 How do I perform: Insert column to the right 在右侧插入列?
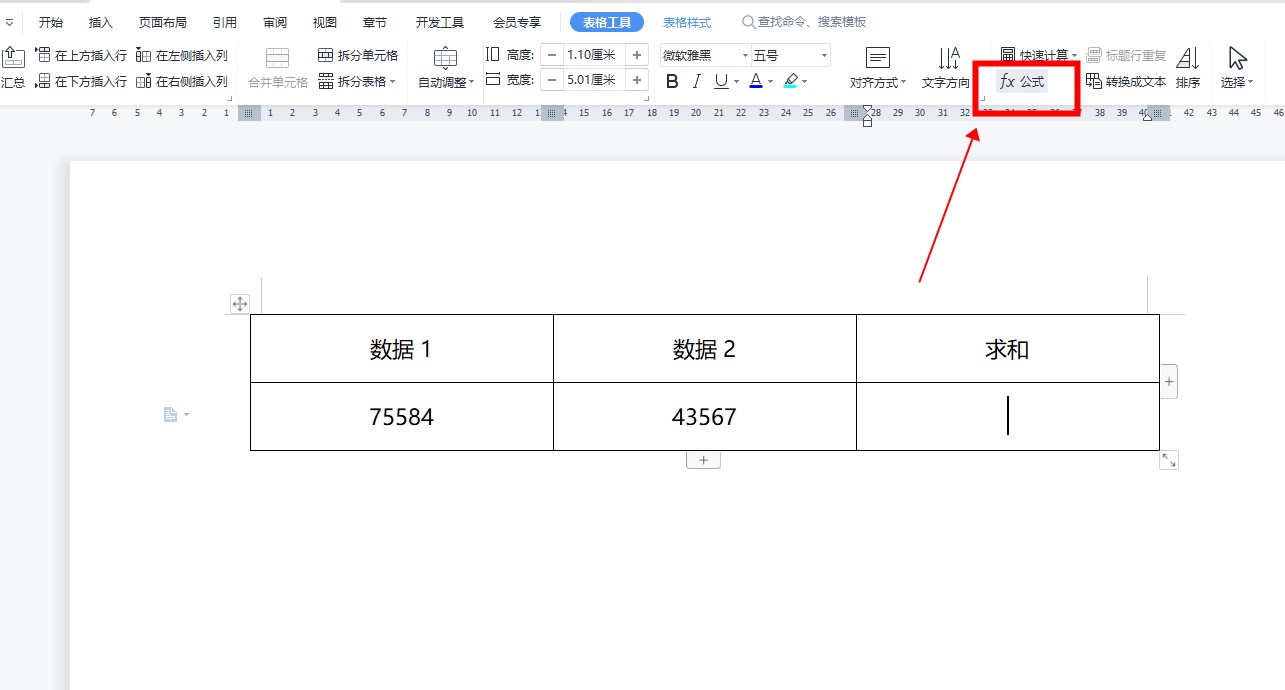(x=182, y=82)
